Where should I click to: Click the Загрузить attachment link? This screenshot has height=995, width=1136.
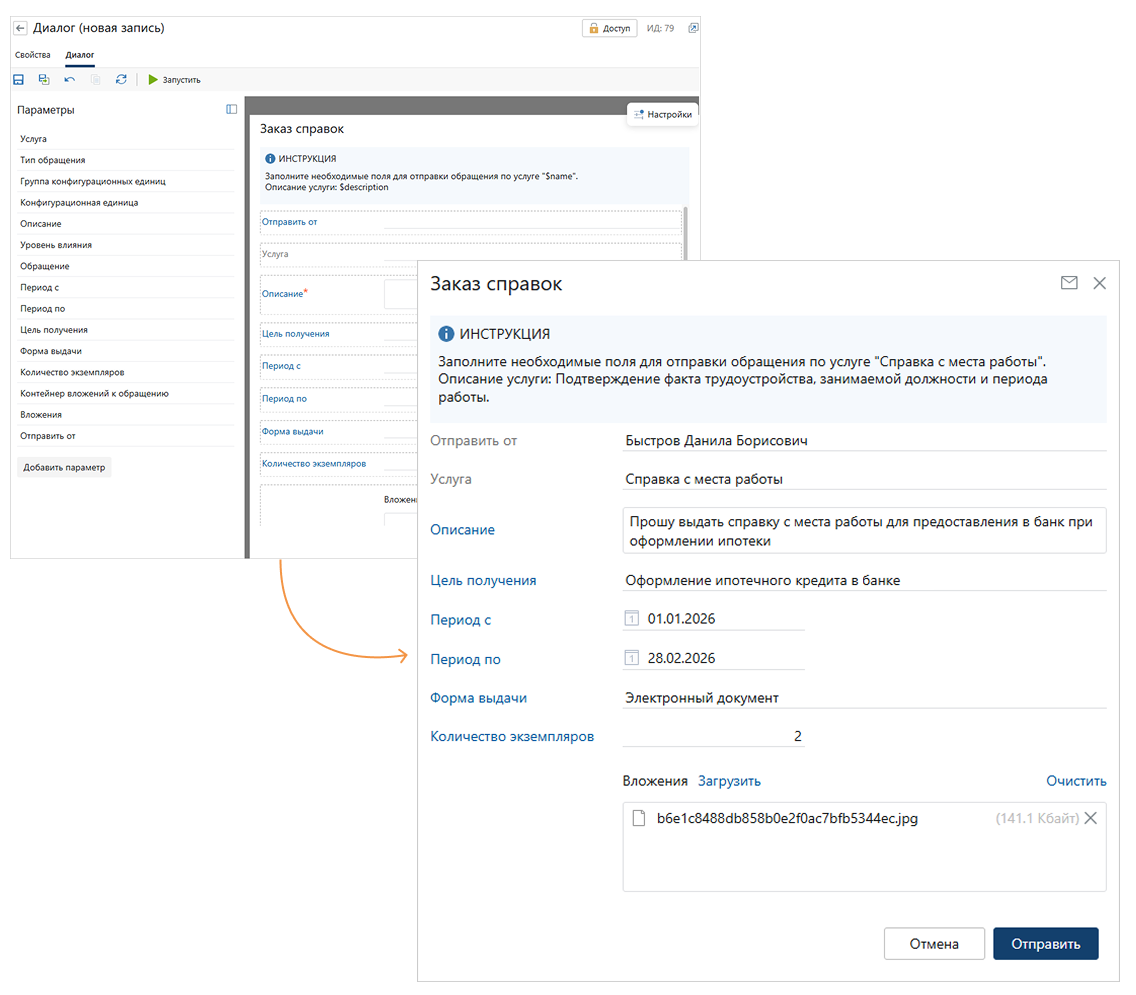[x=729, y=781]
